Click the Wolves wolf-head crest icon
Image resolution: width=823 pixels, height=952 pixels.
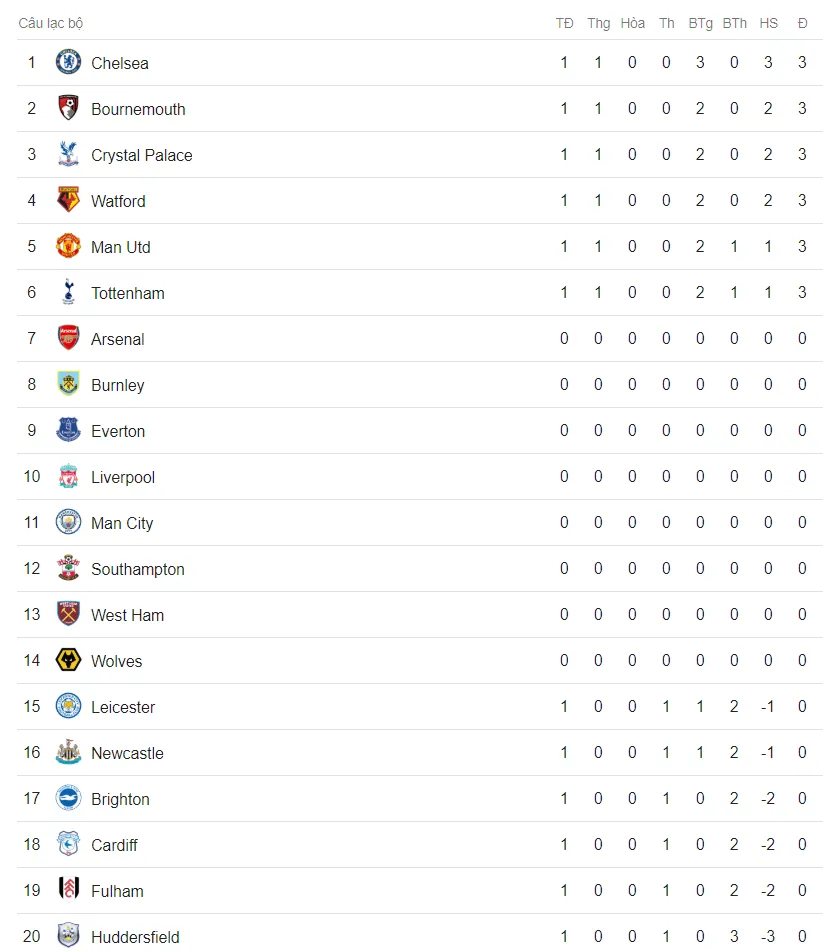69,660
